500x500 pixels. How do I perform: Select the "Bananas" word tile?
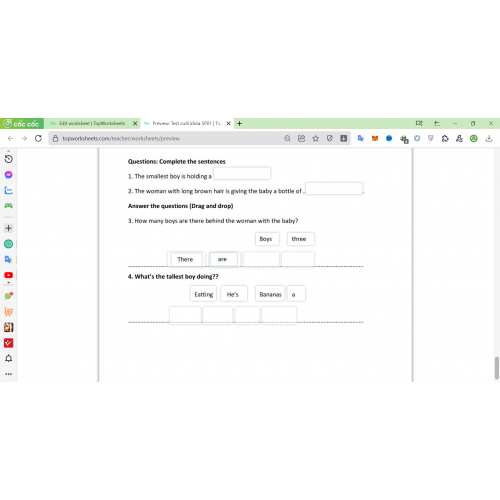click(270, 294)
